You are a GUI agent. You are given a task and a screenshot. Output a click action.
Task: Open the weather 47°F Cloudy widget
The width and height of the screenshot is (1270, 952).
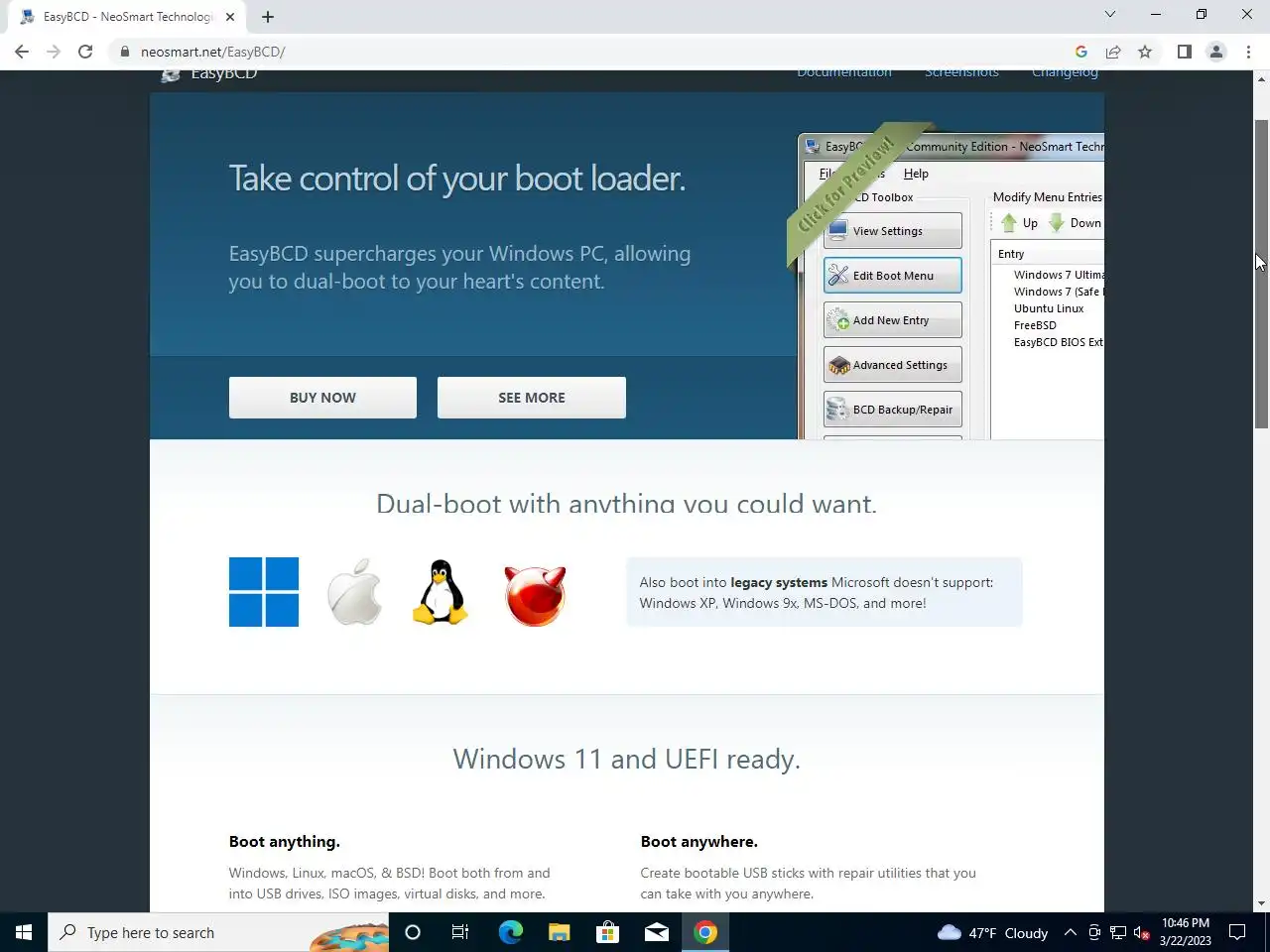click(x=992, y=932)
